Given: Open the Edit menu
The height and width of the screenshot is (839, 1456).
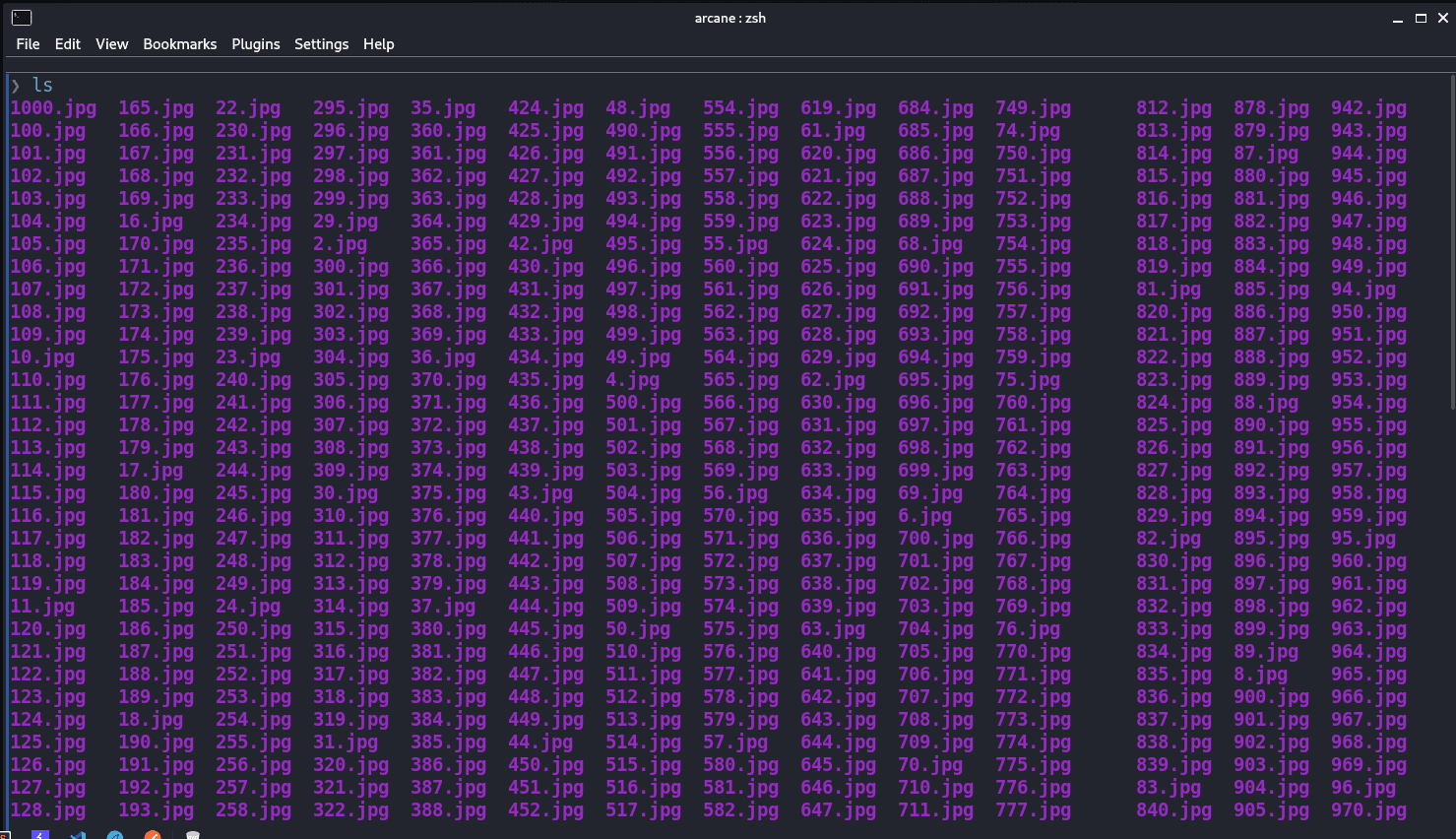Looking at the screenshot, I should 68,44.
